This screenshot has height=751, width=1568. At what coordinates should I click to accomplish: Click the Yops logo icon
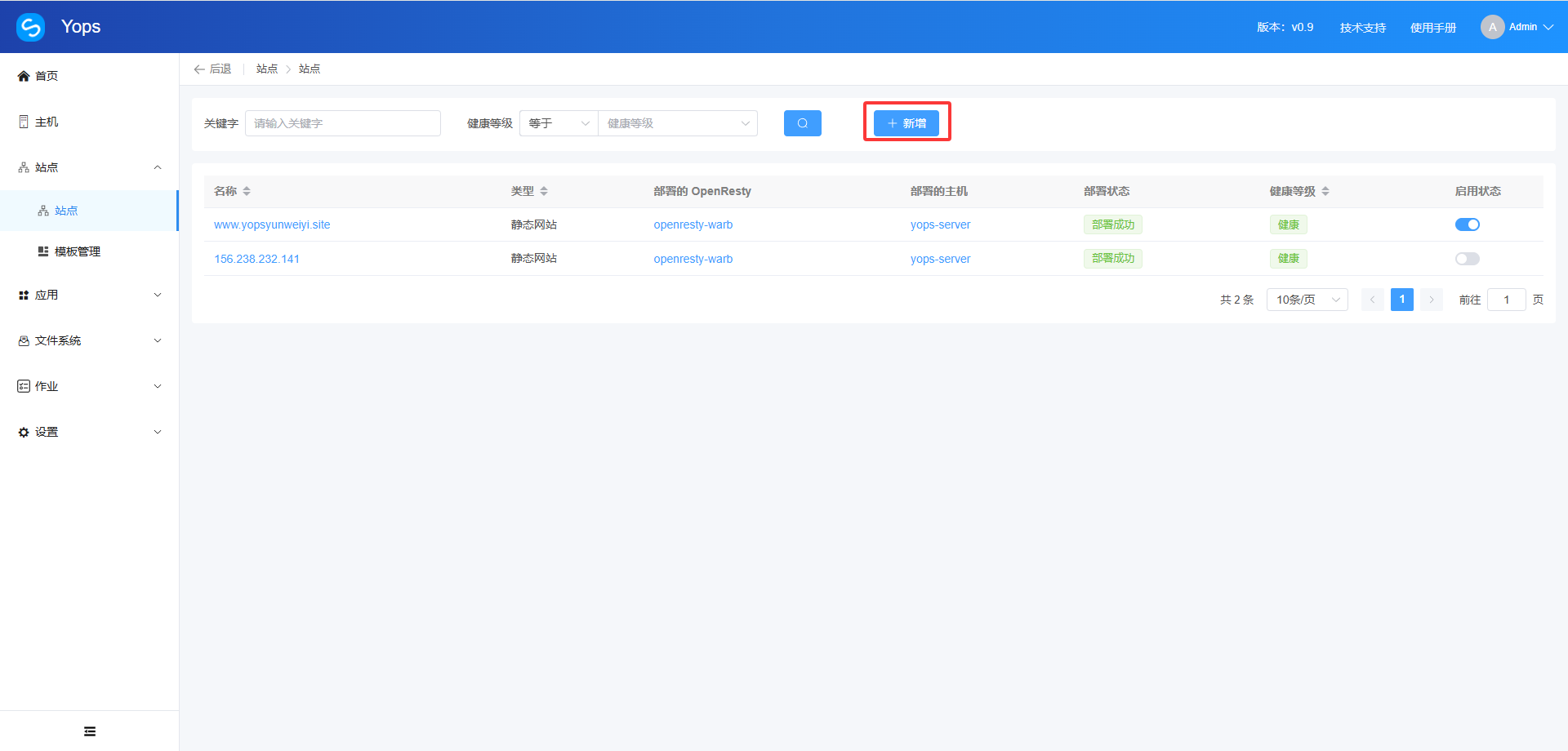click(31, 27)
